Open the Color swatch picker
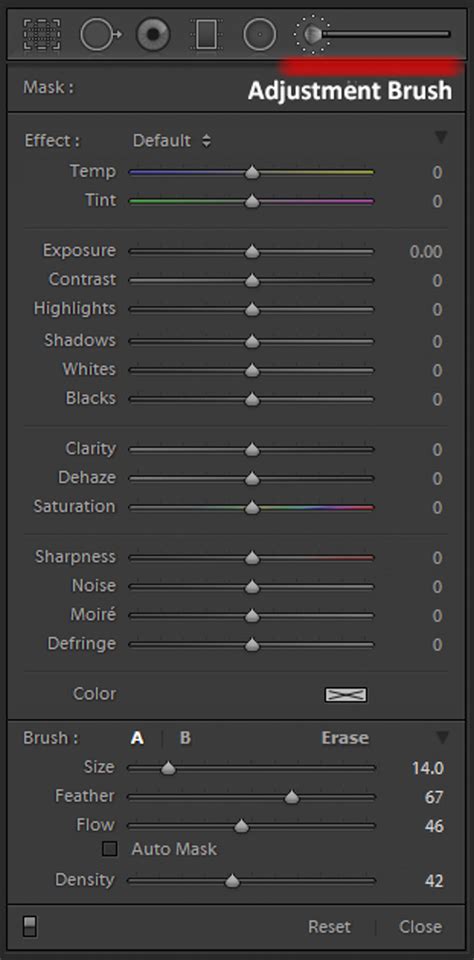This screenshot has height=960, width=474. [346, 694]
